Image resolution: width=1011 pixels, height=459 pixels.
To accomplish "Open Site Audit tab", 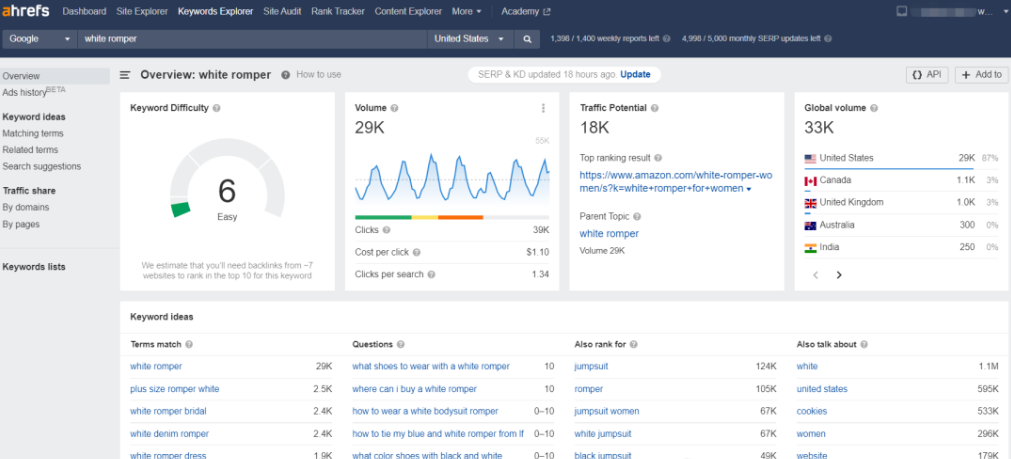I will pos(282,12).
